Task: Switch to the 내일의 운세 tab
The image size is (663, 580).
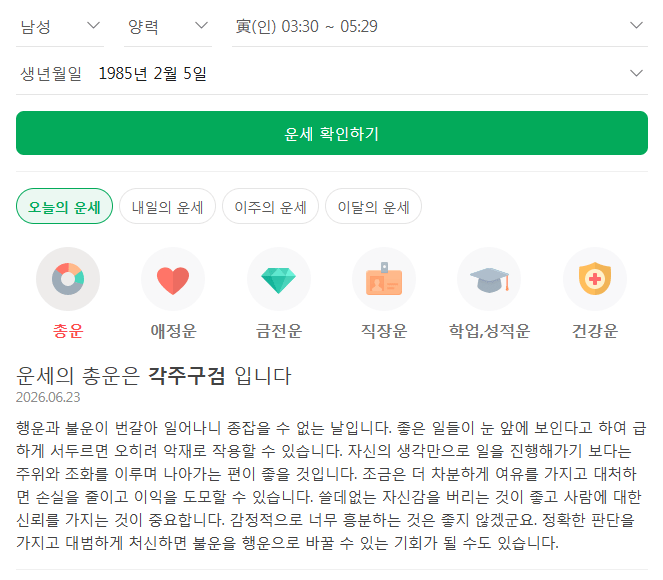Action: coord(167,206)
